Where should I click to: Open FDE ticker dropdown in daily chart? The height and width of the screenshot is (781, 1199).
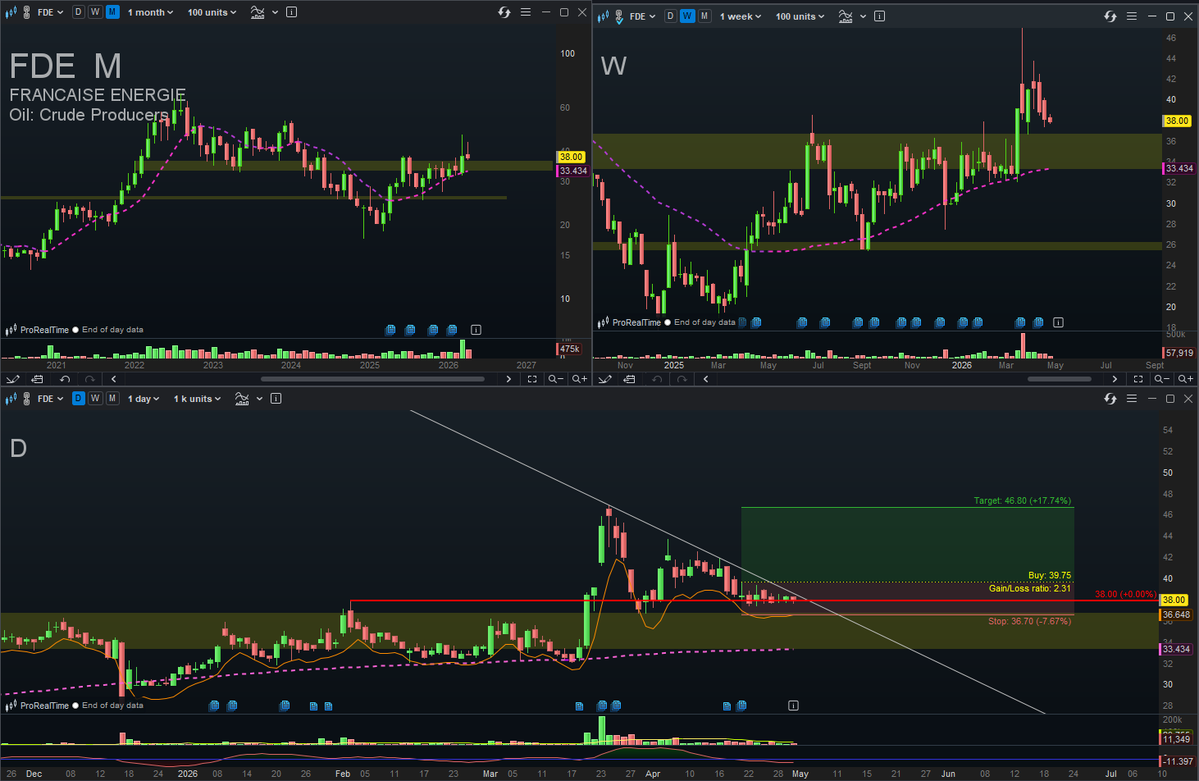tap(50, 399)
